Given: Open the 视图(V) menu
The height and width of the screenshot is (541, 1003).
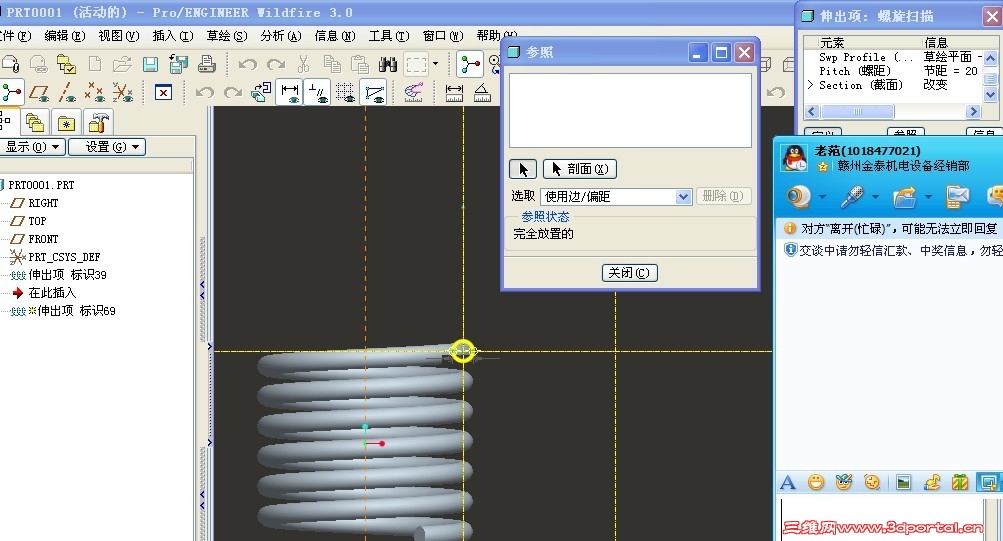Looking at the screenshot, I should (x=118, y=36).
